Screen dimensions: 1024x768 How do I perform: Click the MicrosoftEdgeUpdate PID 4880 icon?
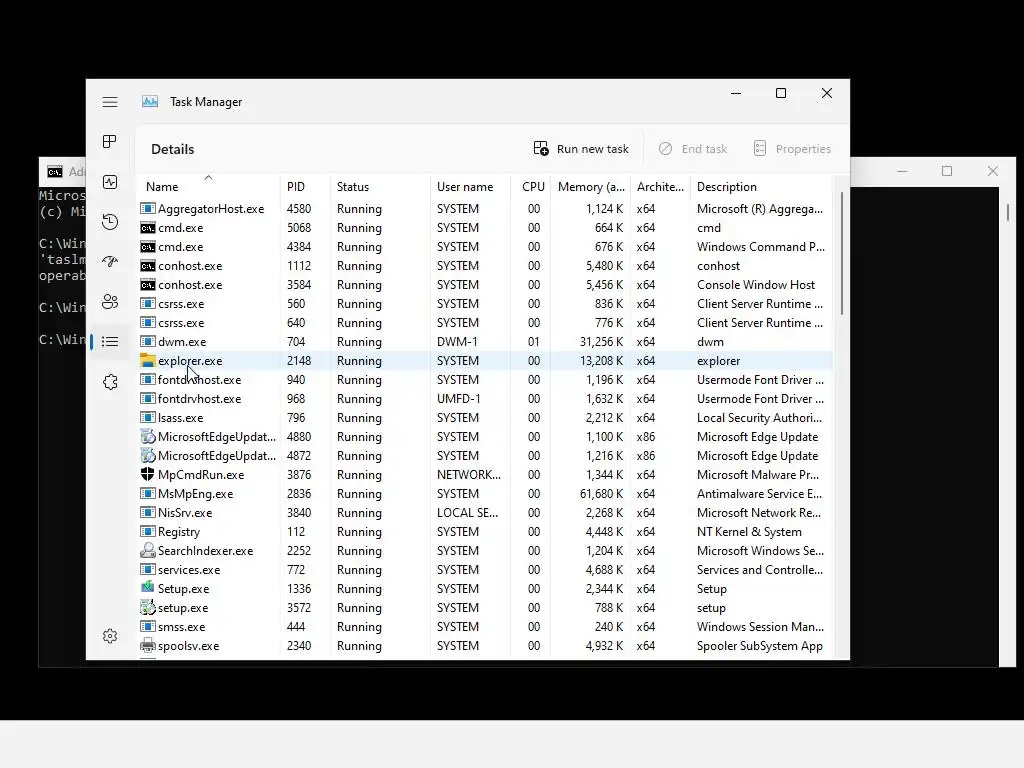(148, 437)
